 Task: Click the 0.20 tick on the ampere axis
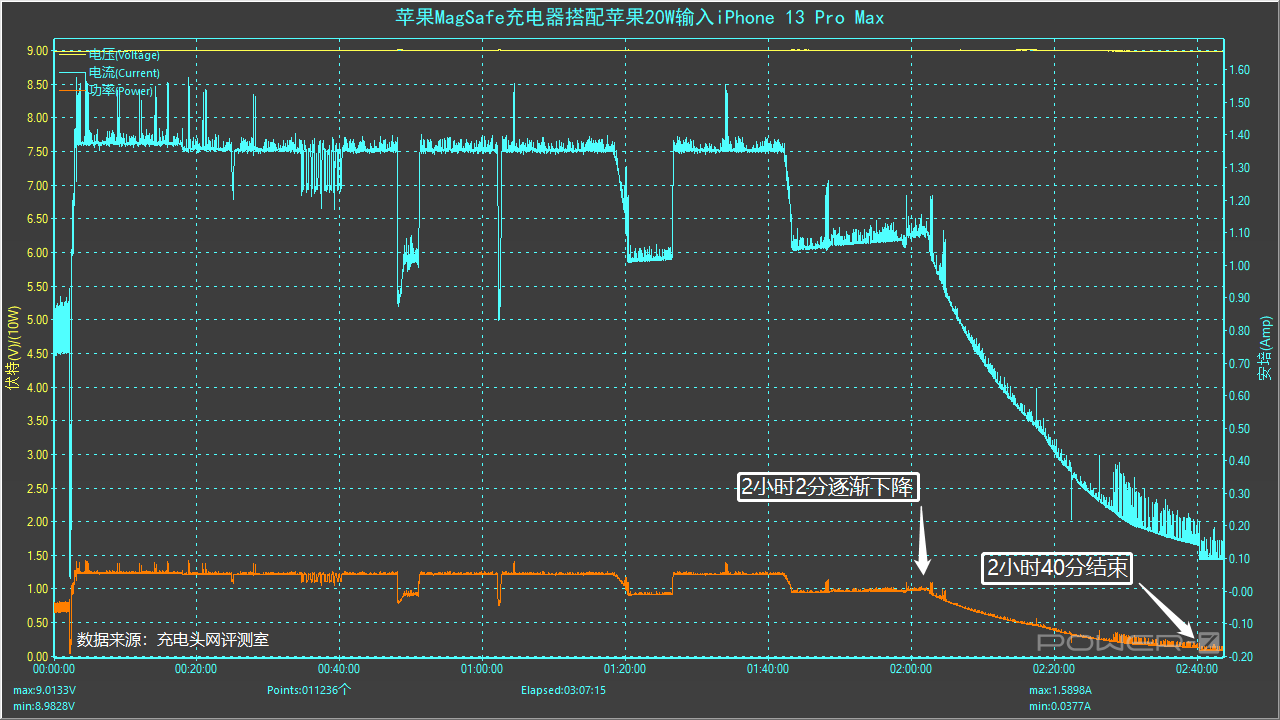1240,526
